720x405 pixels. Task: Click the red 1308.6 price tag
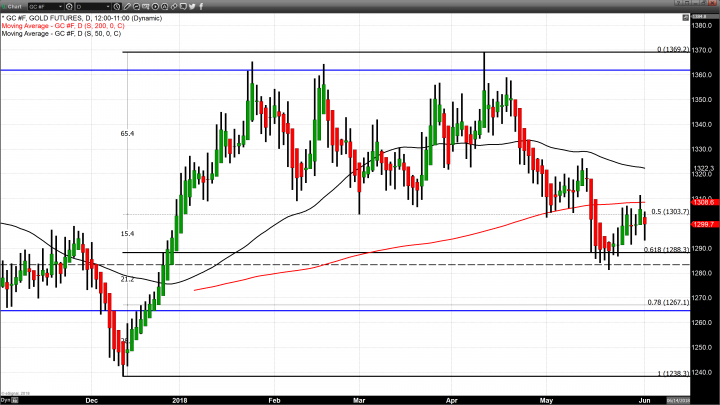tap(703, 202)
